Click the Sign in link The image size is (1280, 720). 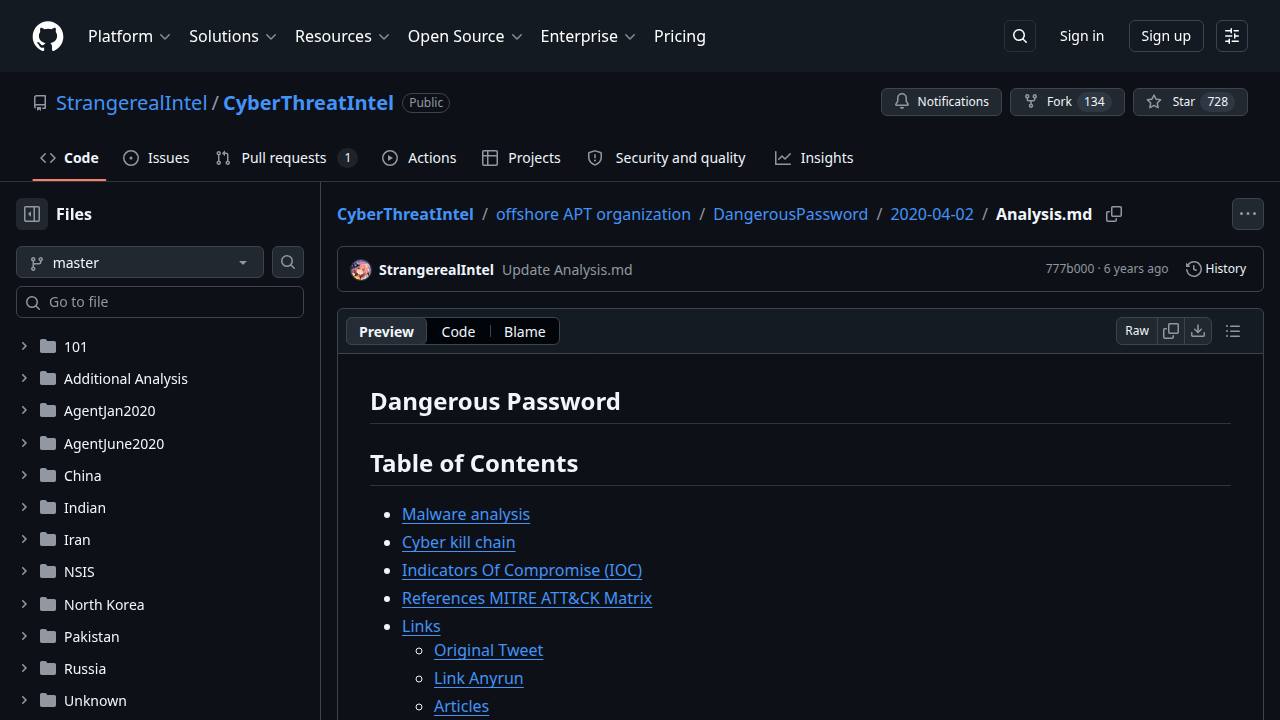point(1082,36)
